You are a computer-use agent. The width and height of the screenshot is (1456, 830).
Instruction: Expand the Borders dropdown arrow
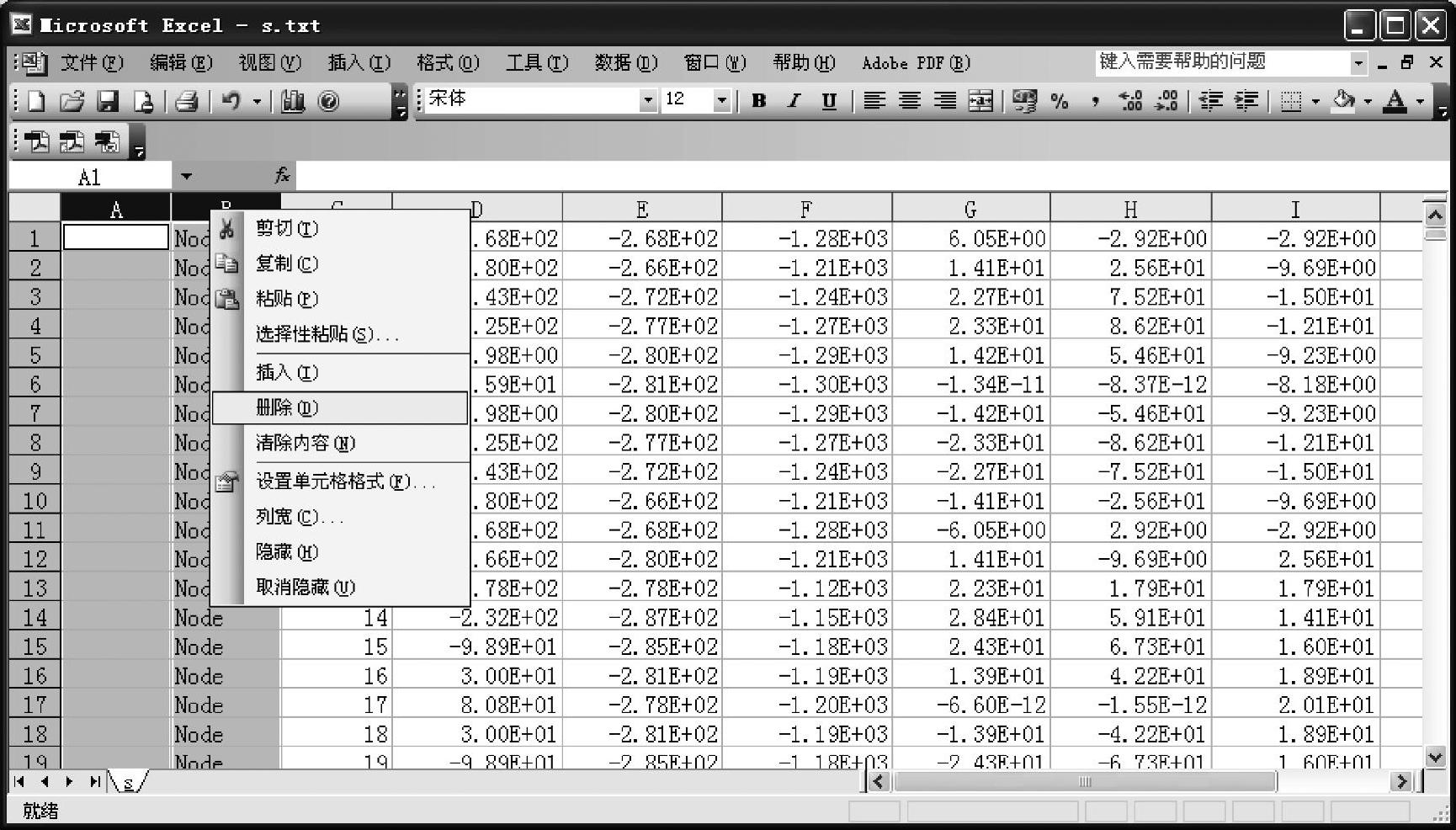pos(1315,101)
